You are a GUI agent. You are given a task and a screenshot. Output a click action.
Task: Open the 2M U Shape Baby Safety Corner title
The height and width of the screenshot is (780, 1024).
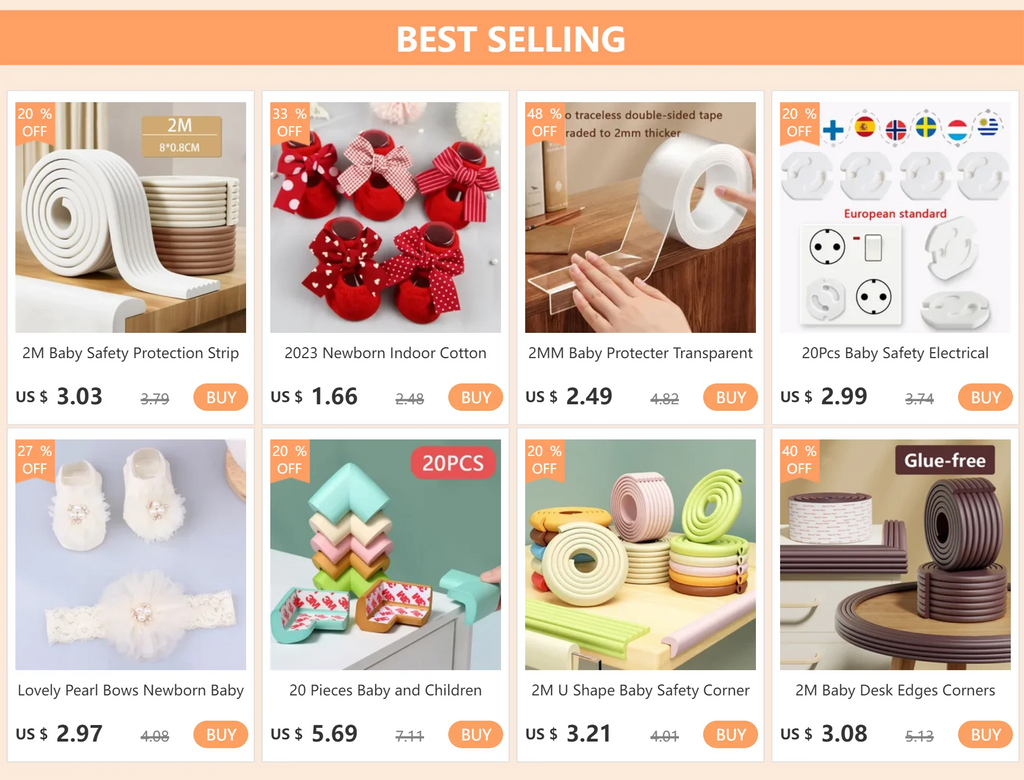[x=640, y=690]
